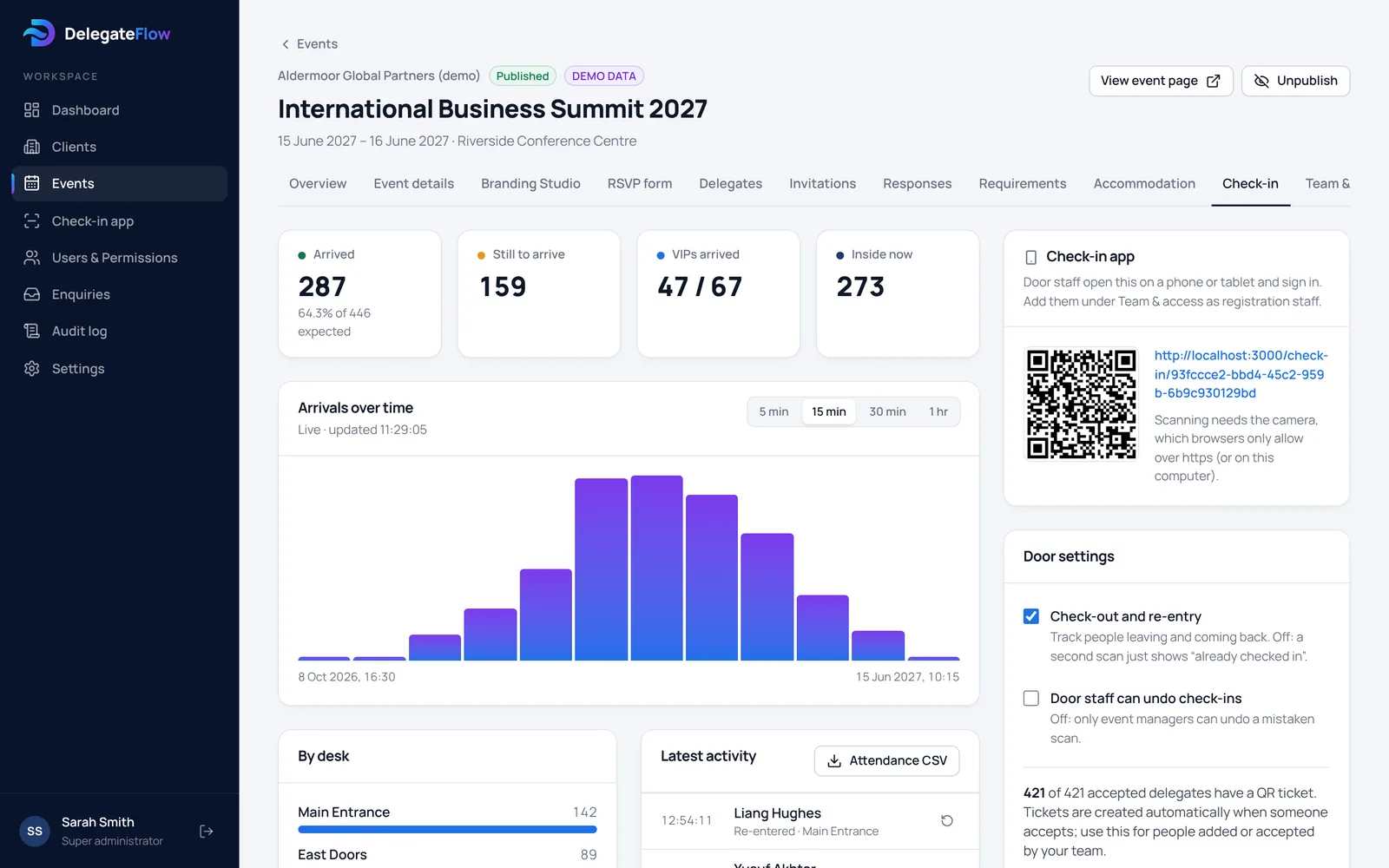Enable Door staff can undo check-ins
Image resolution: width=1389 pixels, height=868 pixels.
1031,699
